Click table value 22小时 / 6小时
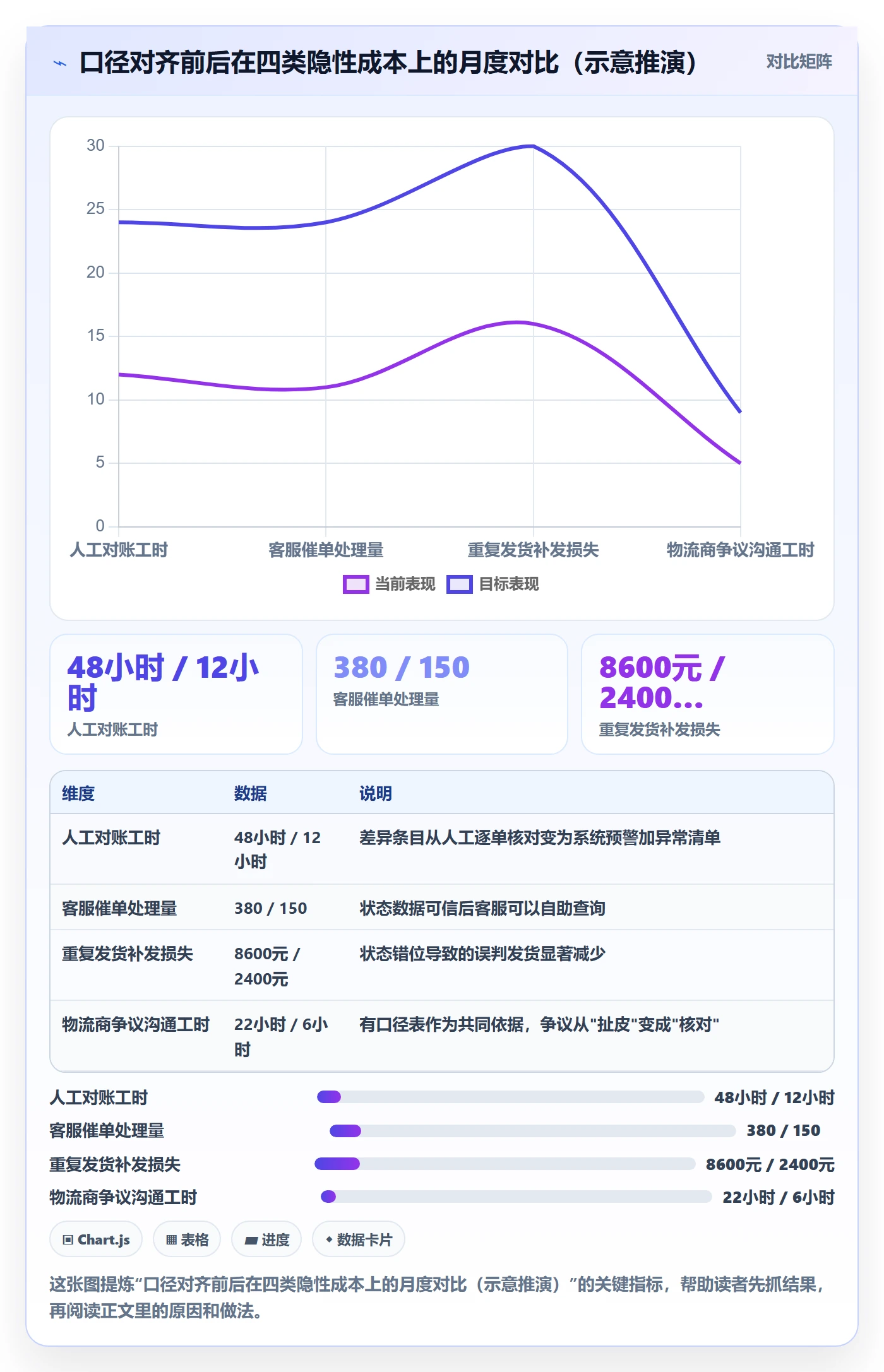The image size is (884, 1372). coord(281,1037)
